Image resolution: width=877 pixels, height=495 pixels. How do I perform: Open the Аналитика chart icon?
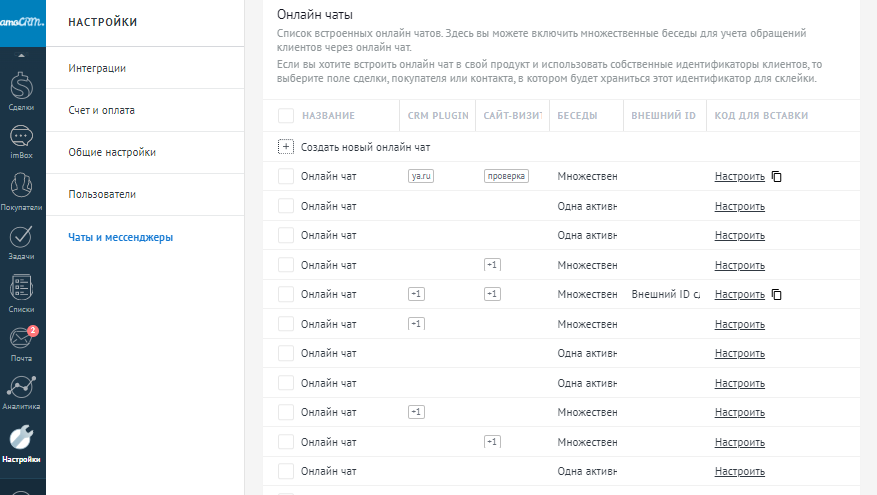20,389
